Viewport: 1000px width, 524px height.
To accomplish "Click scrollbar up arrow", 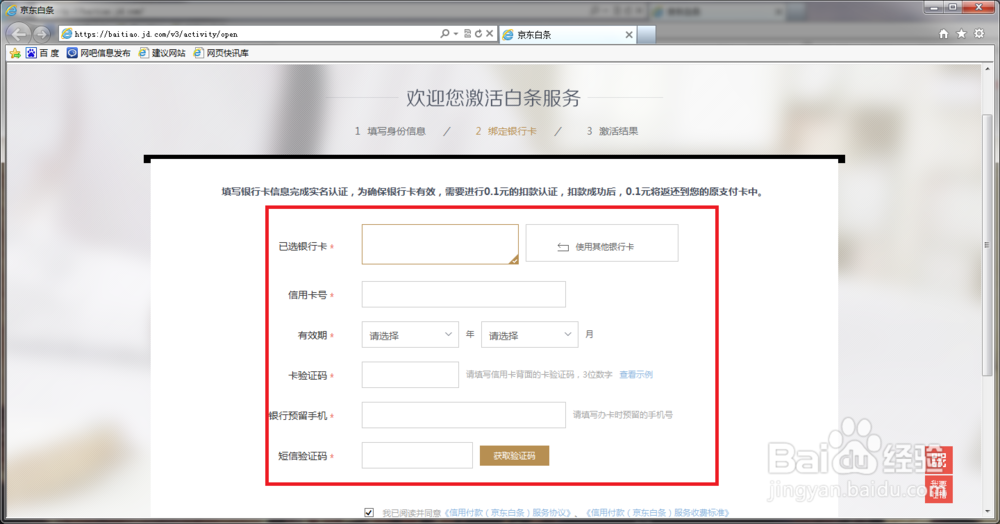I will [x=987, y=69].
